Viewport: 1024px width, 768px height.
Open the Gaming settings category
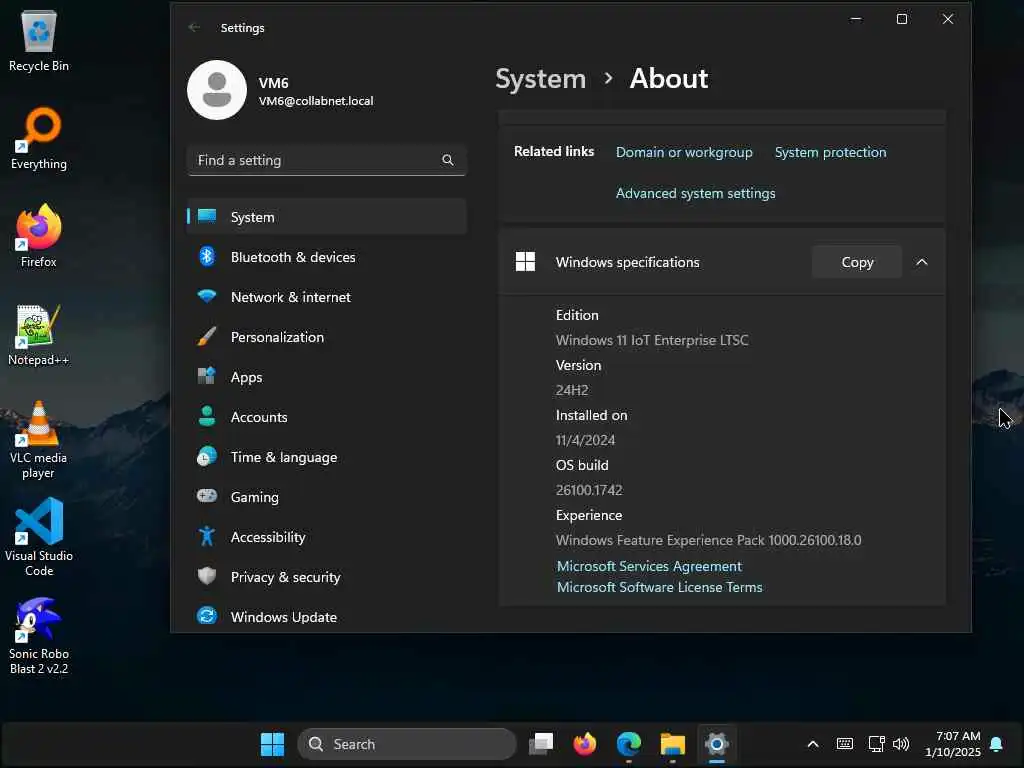pos(327,497)
